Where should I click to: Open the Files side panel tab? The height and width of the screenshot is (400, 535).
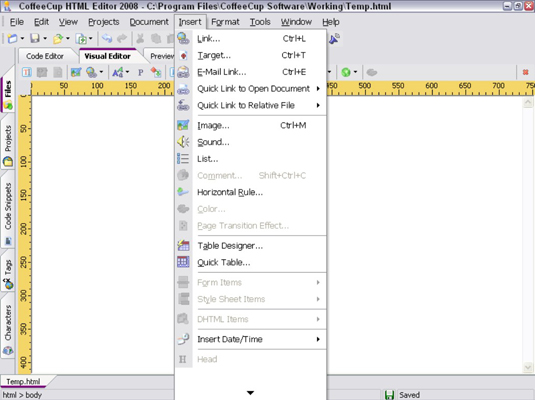click(x=8, y=89)
